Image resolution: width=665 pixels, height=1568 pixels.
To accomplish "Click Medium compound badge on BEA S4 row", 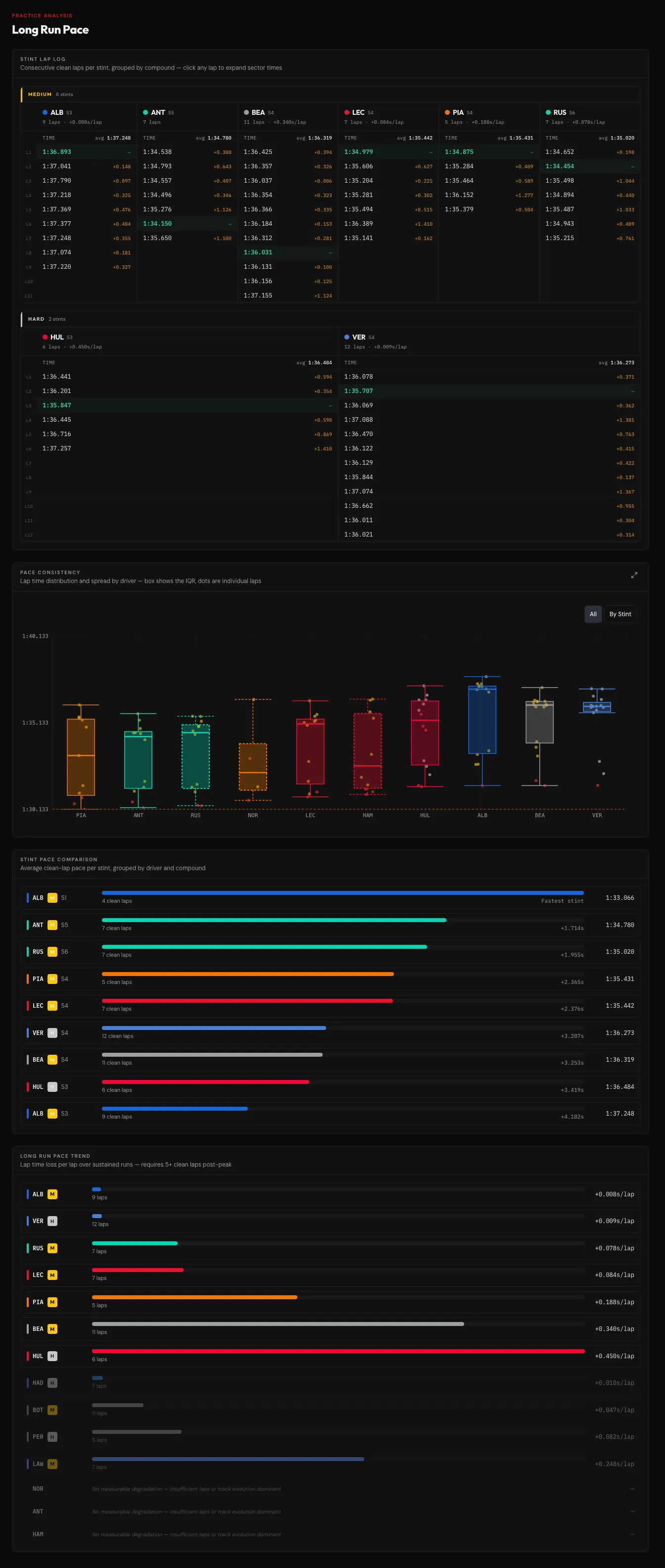I will pos(52,1060).
